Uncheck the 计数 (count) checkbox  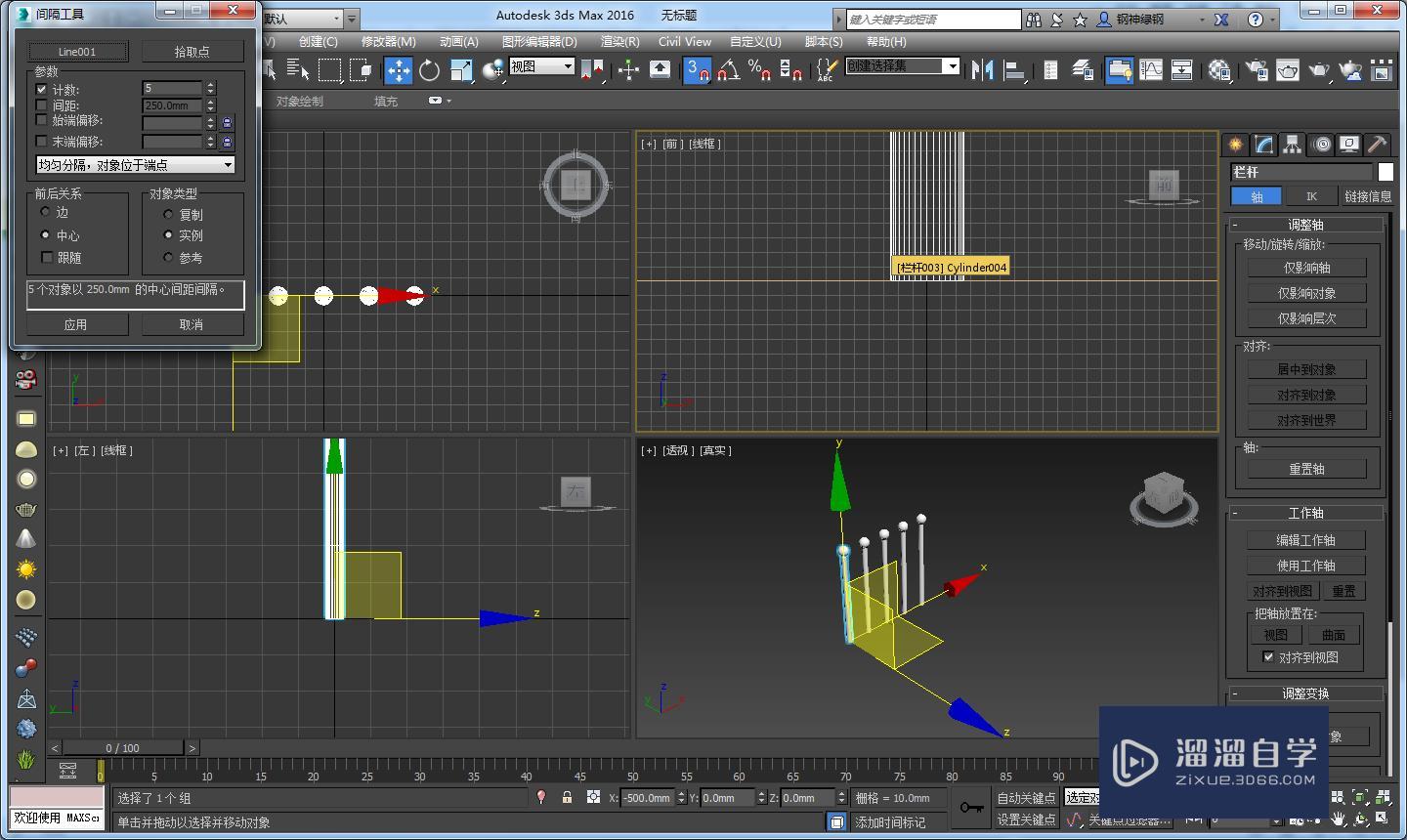tap(41, 89)
